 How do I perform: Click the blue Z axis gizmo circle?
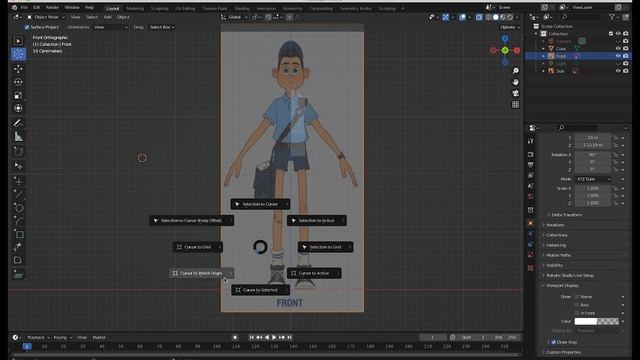point(505,38)
